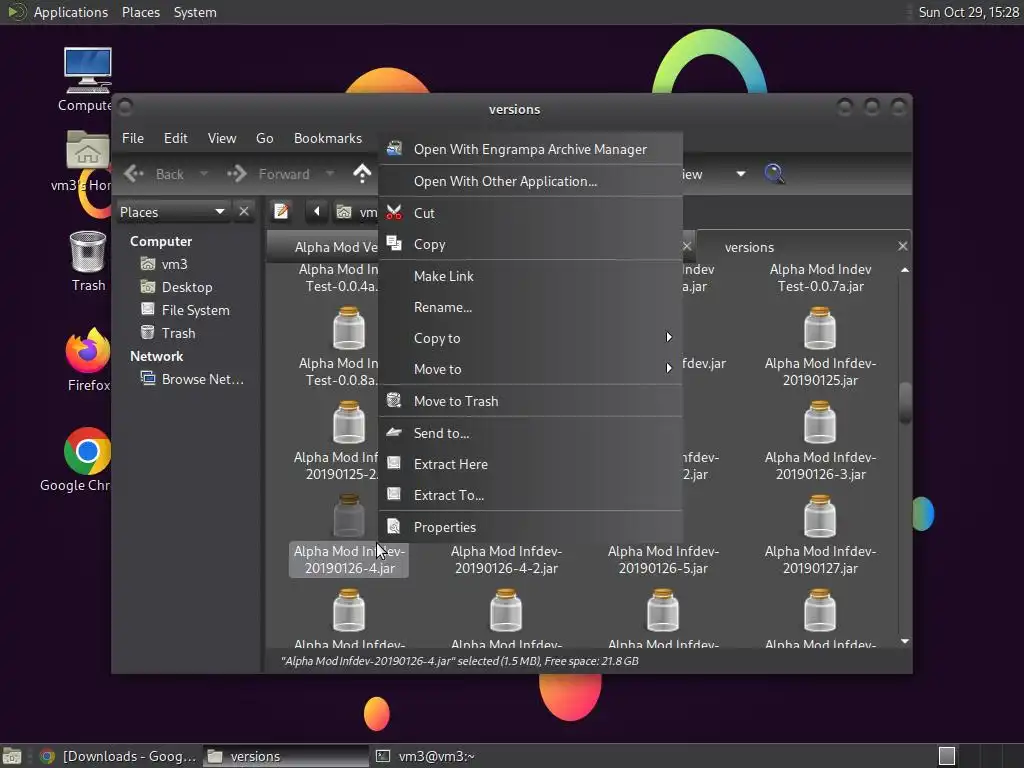Click scrollbar down arrow in file list

click(904, 641)
